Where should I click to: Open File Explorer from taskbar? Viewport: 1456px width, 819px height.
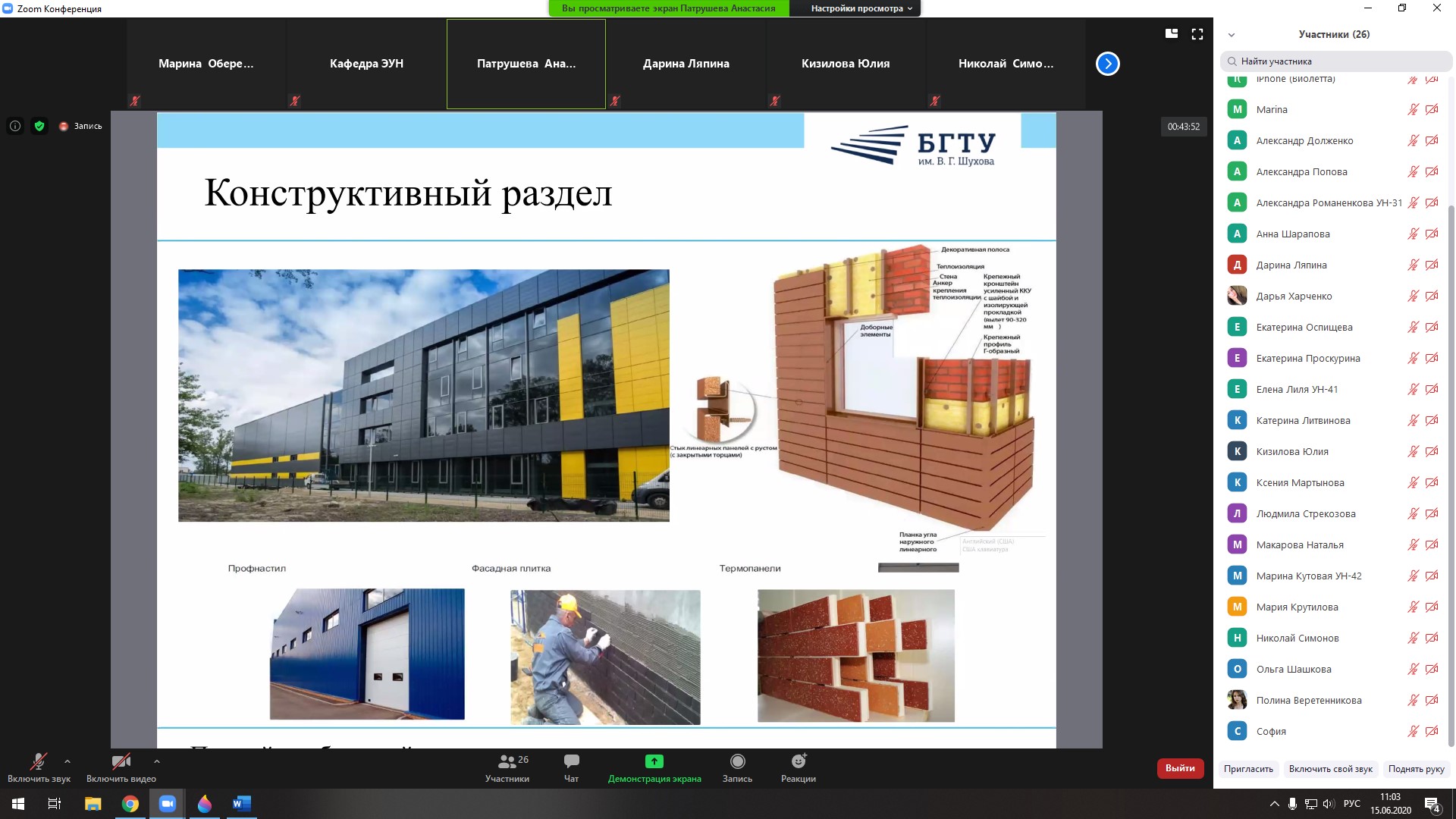pyautogui.click(x=93, y=804)
